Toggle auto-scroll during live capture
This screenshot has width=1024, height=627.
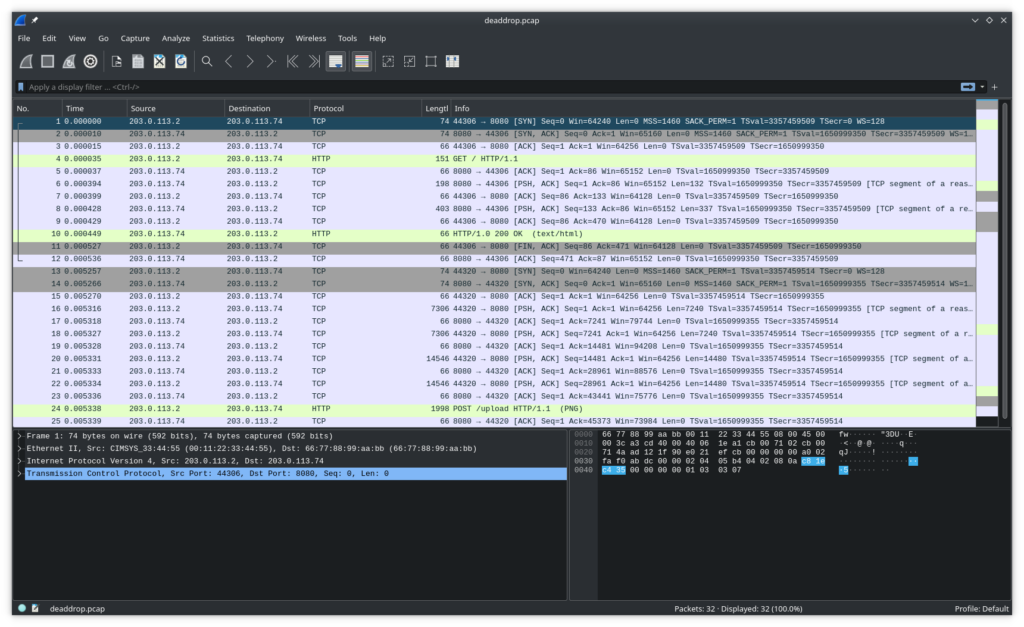[x=336, y=61]
